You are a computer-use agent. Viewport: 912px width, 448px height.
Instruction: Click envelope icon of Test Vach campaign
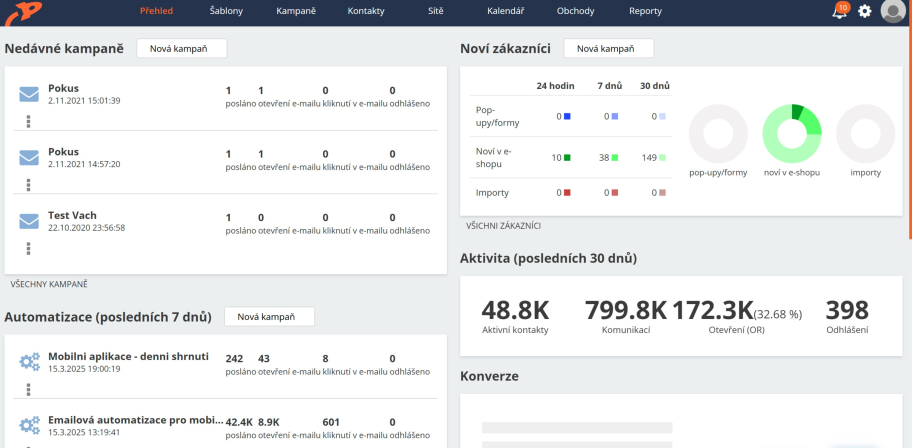click(x=29, y=221)
